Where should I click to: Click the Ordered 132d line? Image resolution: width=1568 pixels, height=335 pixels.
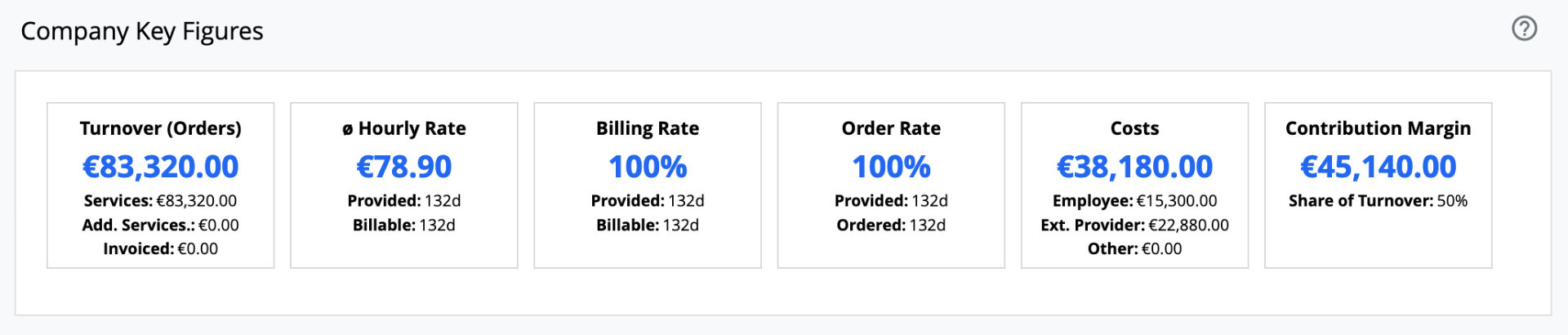point(891,225)
